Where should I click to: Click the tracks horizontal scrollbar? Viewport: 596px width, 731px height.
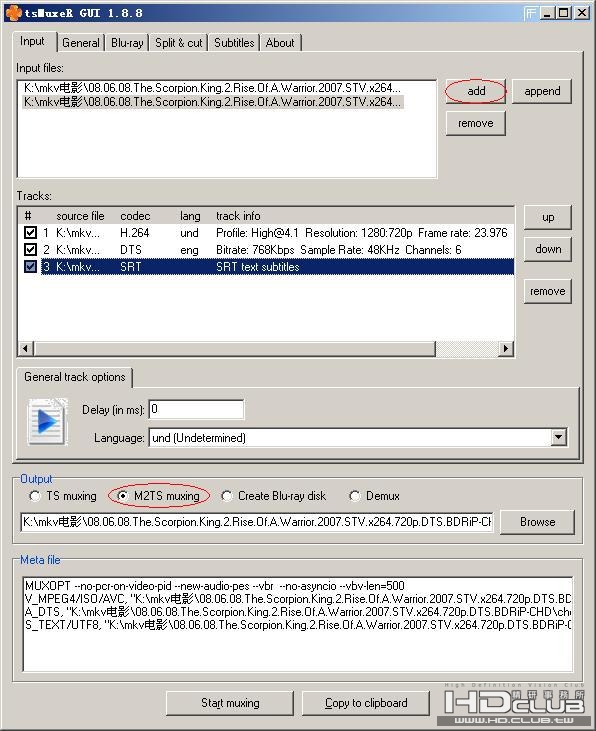[235, 348]
